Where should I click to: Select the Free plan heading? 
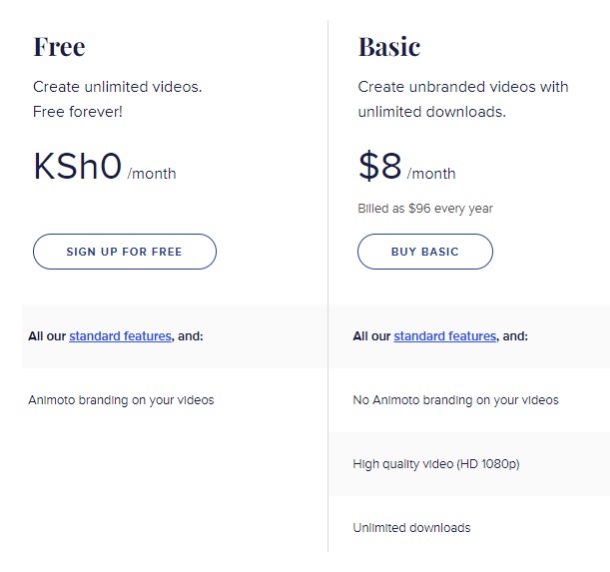(x=59, y=47)
